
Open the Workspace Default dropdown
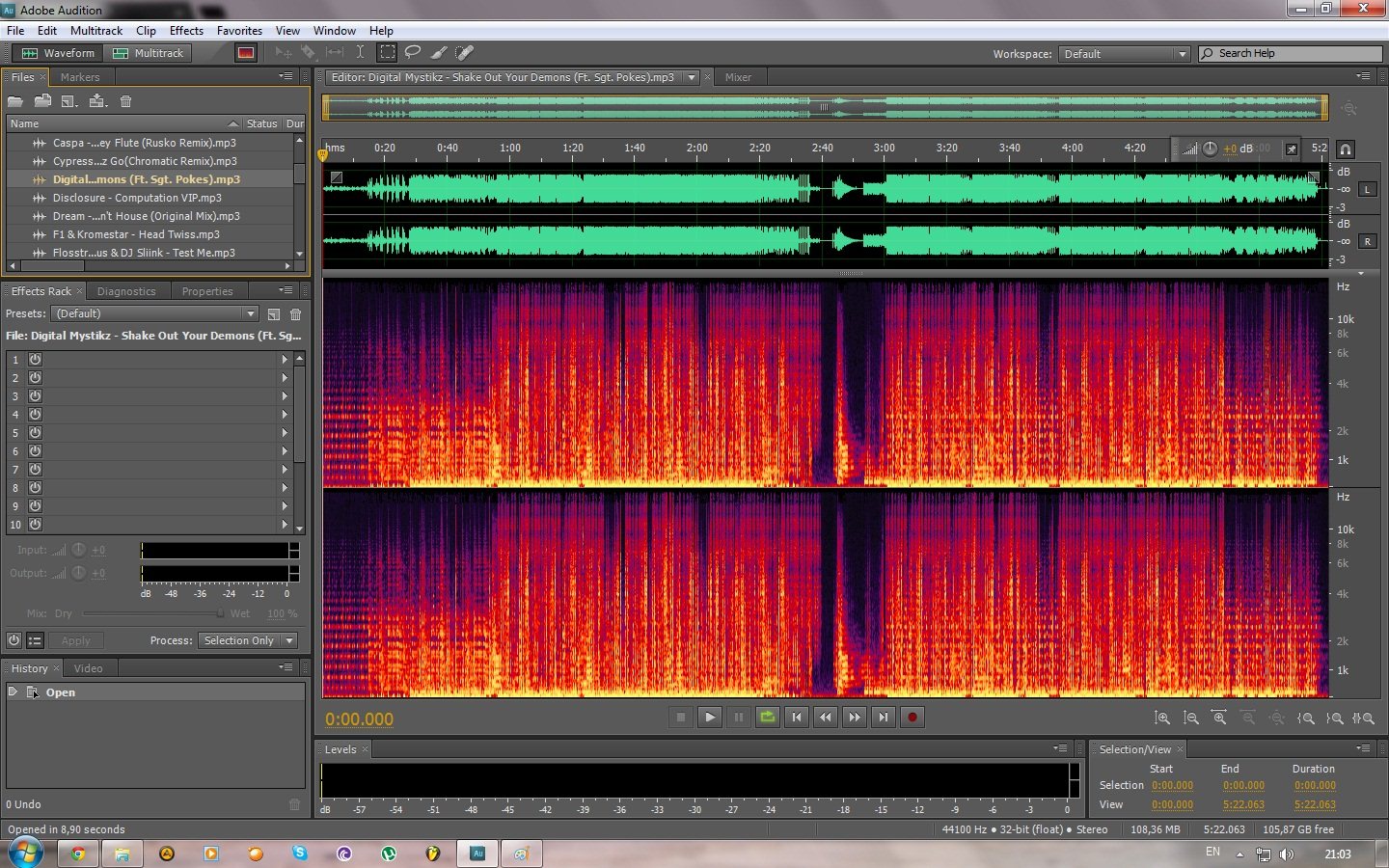[x=1125, y=54]
